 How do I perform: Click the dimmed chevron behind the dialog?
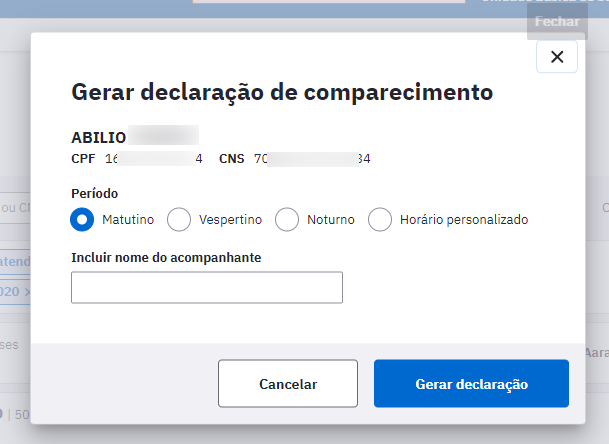[x=27, y=292]
